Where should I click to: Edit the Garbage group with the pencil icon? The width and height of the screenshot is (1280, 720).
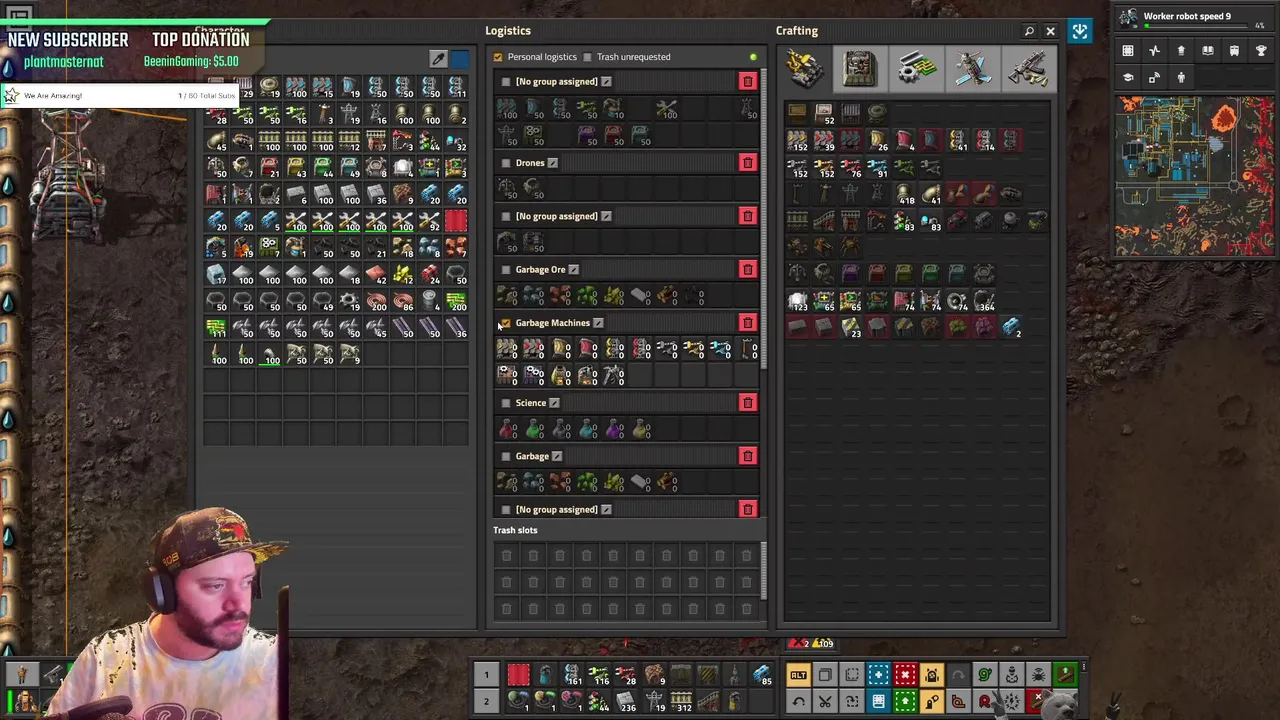click(x=557, y=456)
